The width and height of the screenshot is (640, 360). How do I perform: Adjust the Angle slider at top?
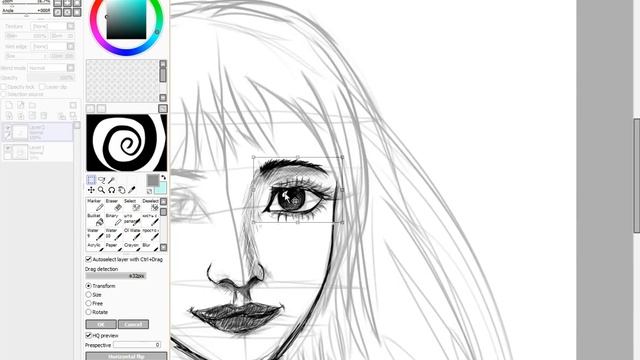[26, 11]
